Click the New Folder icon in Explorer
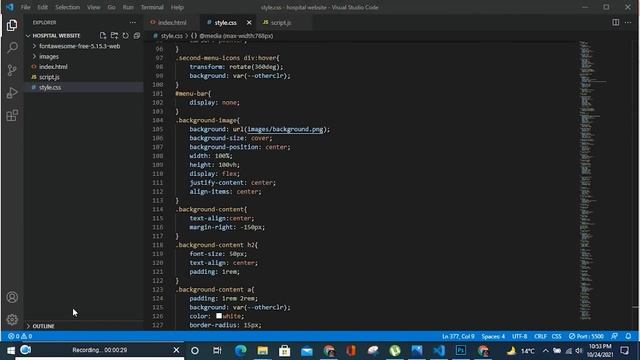 114,36
